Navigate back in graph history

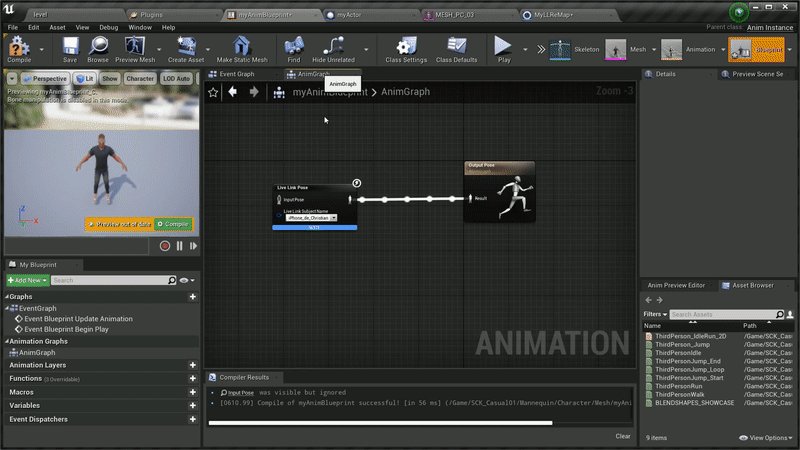click(x=233, y=92)
